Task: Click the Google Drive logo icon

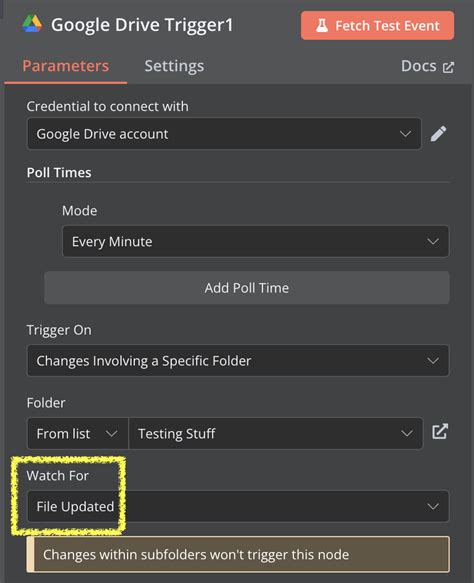Action: point(32,24)
